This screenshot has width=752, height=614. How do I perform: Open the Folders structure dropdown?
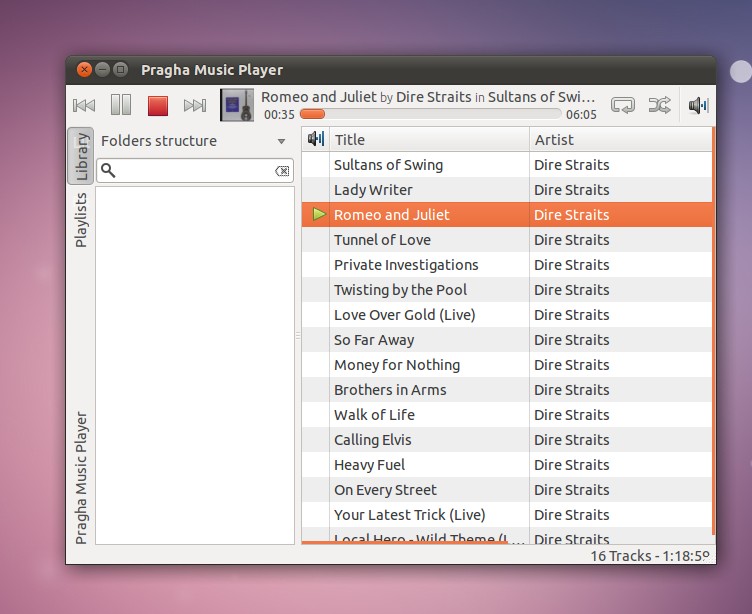click(x=194, y=141)
